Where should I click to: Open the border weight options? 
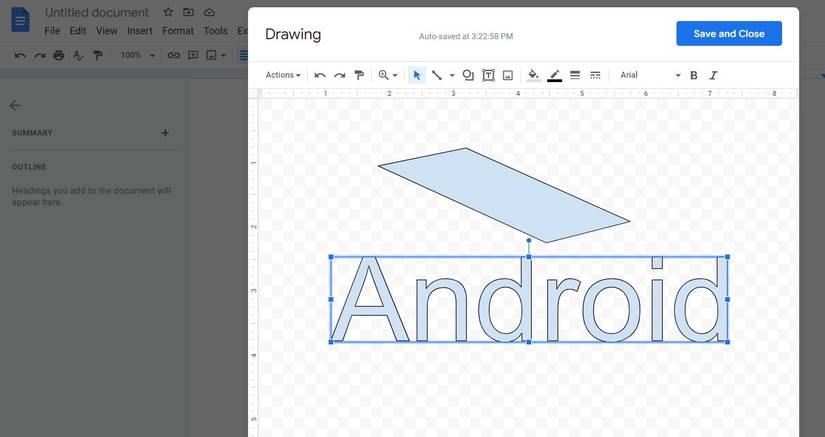(575, 75)
